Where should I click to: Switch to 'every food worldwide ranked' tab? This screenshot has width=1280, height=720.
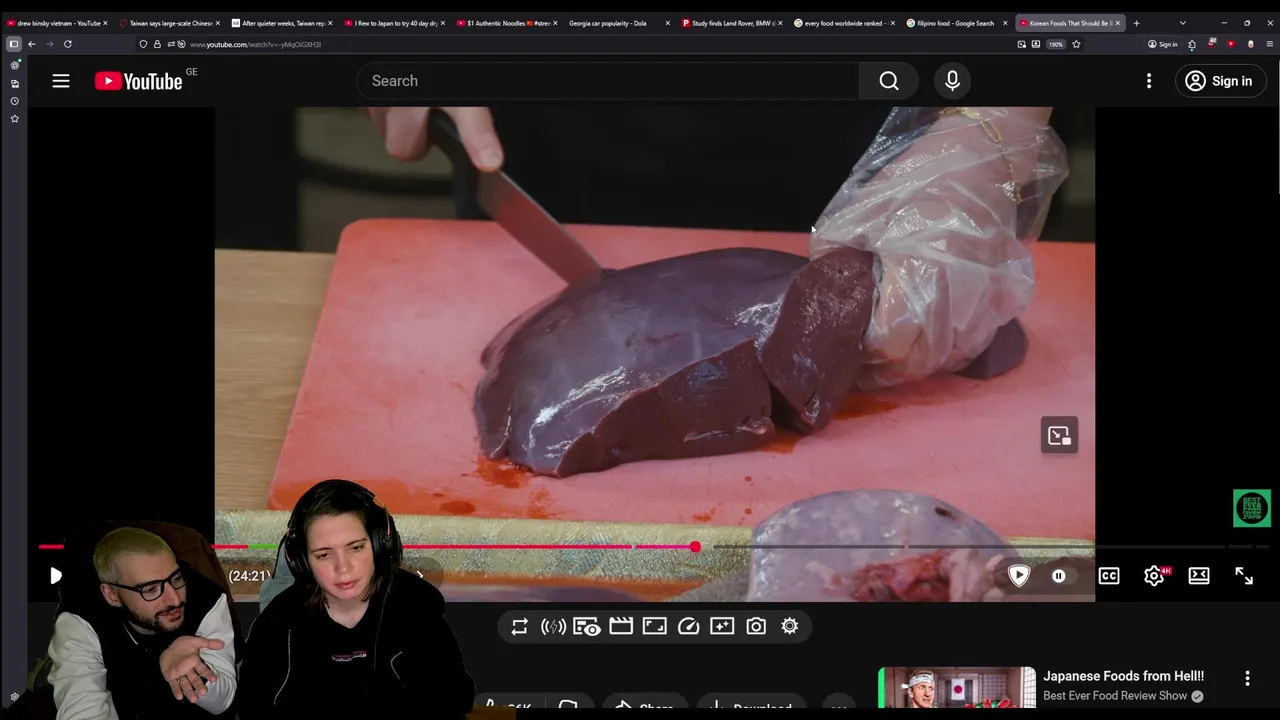pyautogui.click(x=843, y=23)
